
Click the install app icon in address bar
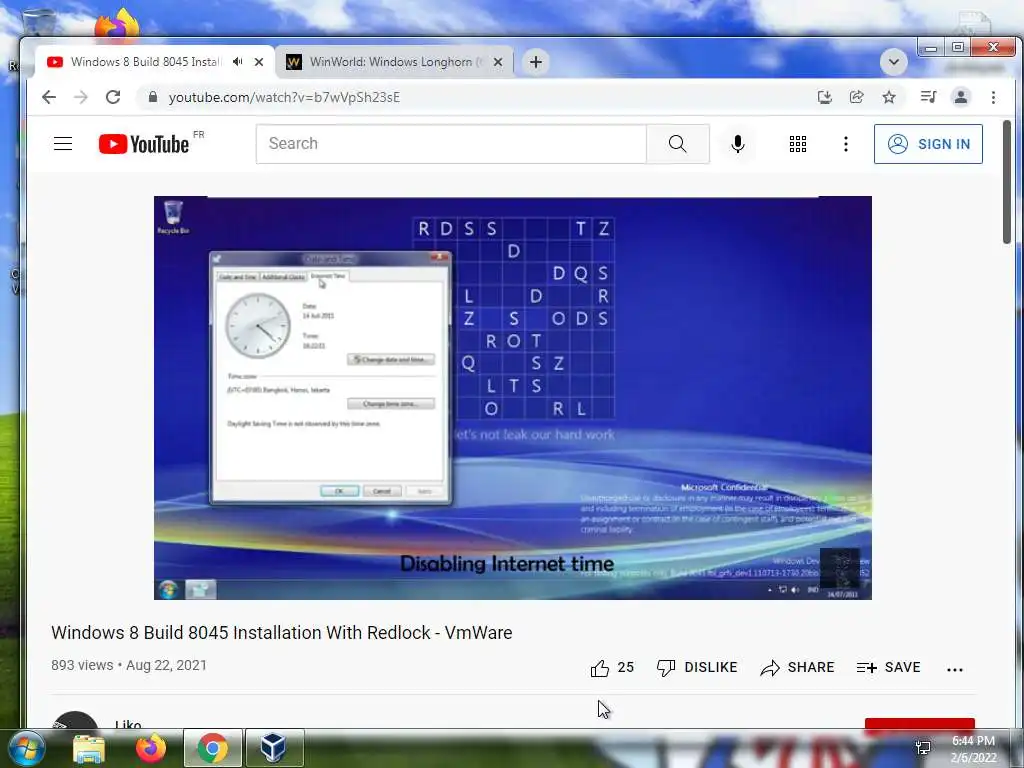pos(825,97)
